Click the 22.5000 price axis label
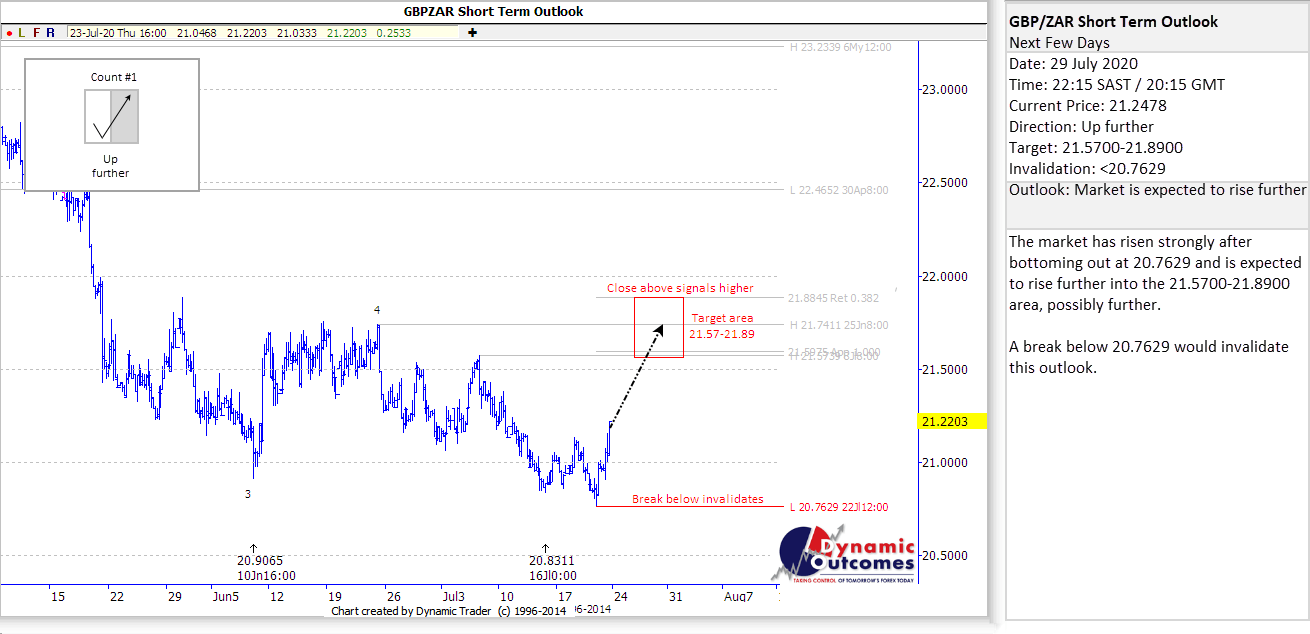The height and width of the screenshot is (634, 1310). (x=944, y=183)
